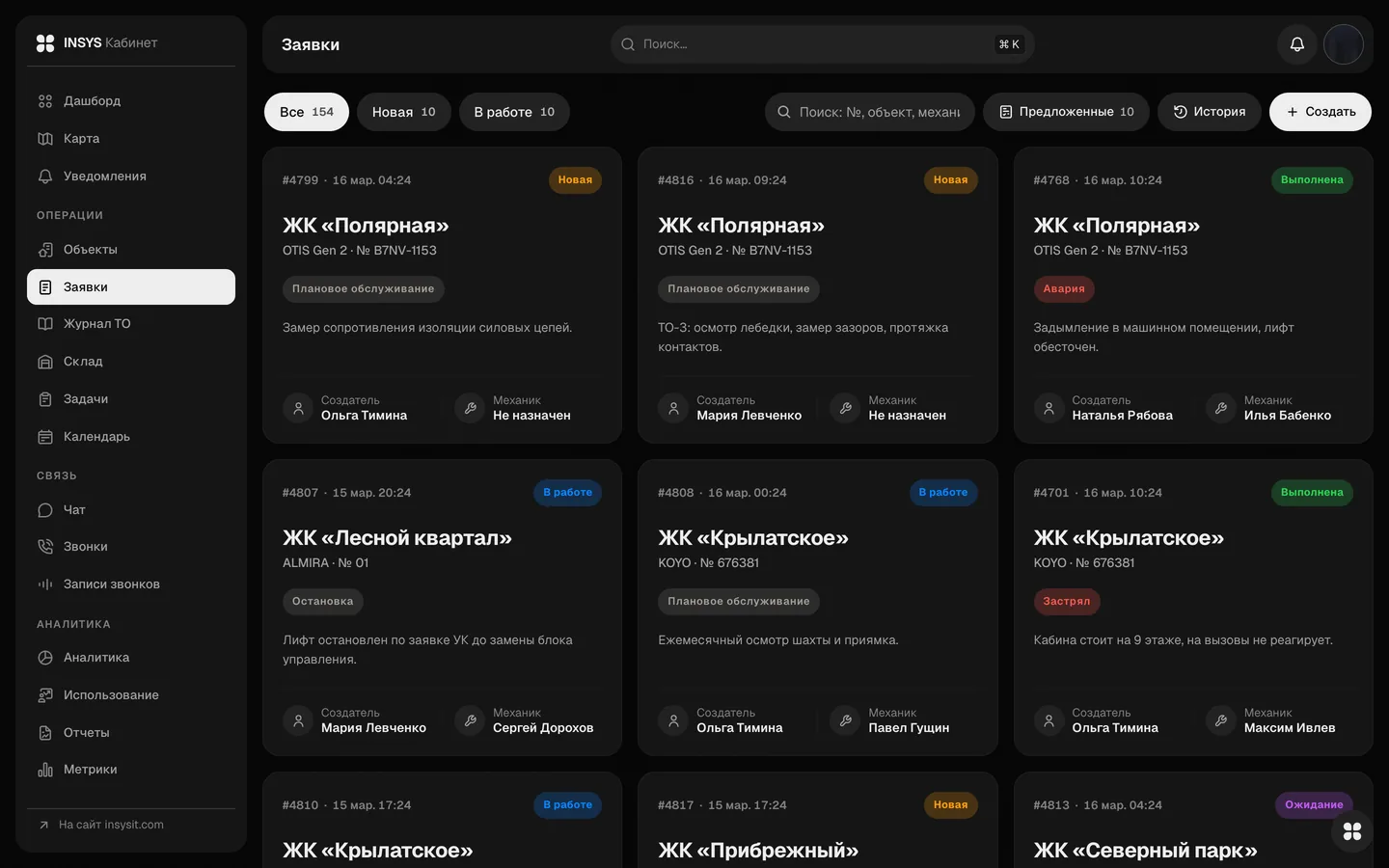Open the floating grid widget button
Screen dimensions: 1389x868
coord(1352,831)
